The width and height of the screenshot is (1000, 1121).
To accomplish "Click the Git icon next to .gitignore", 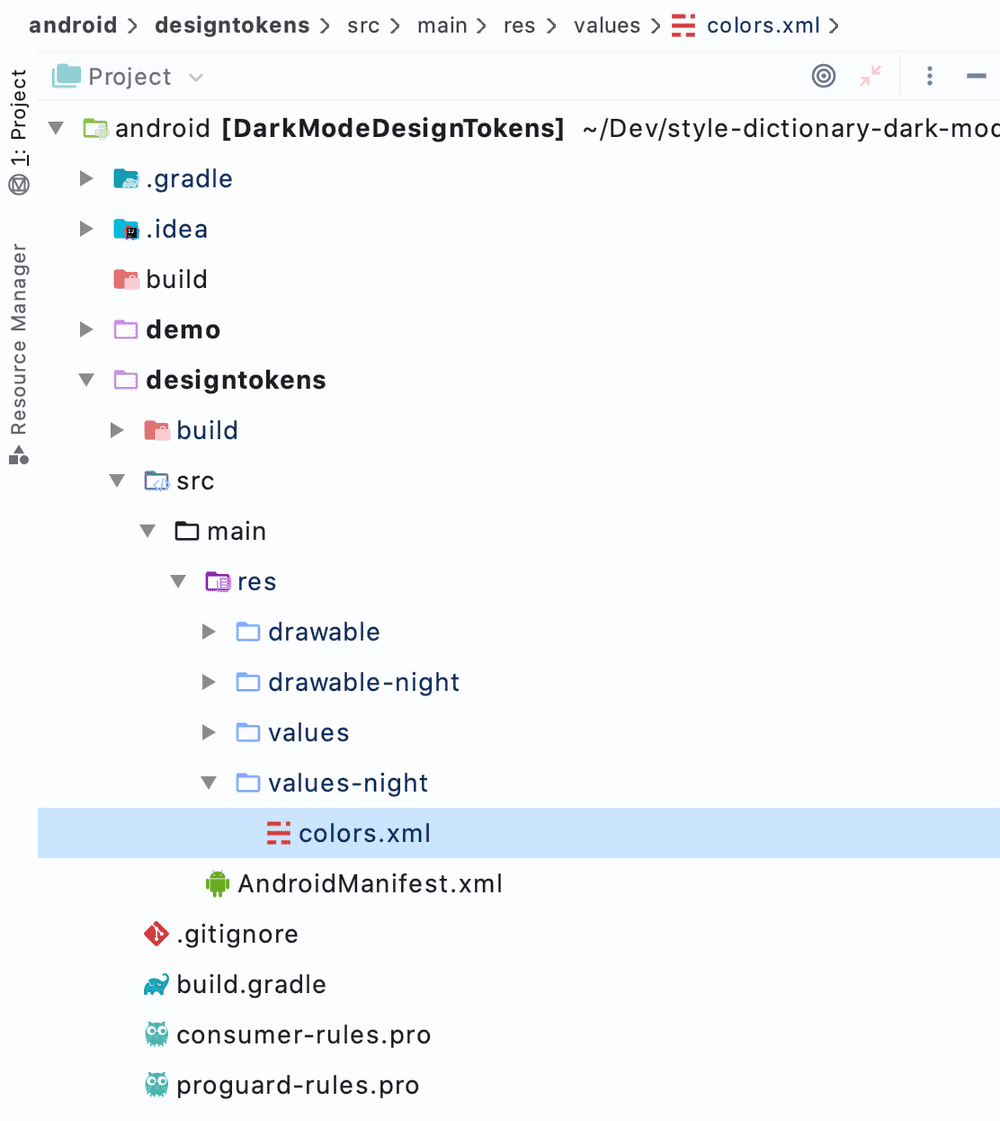I will point(153,934).
